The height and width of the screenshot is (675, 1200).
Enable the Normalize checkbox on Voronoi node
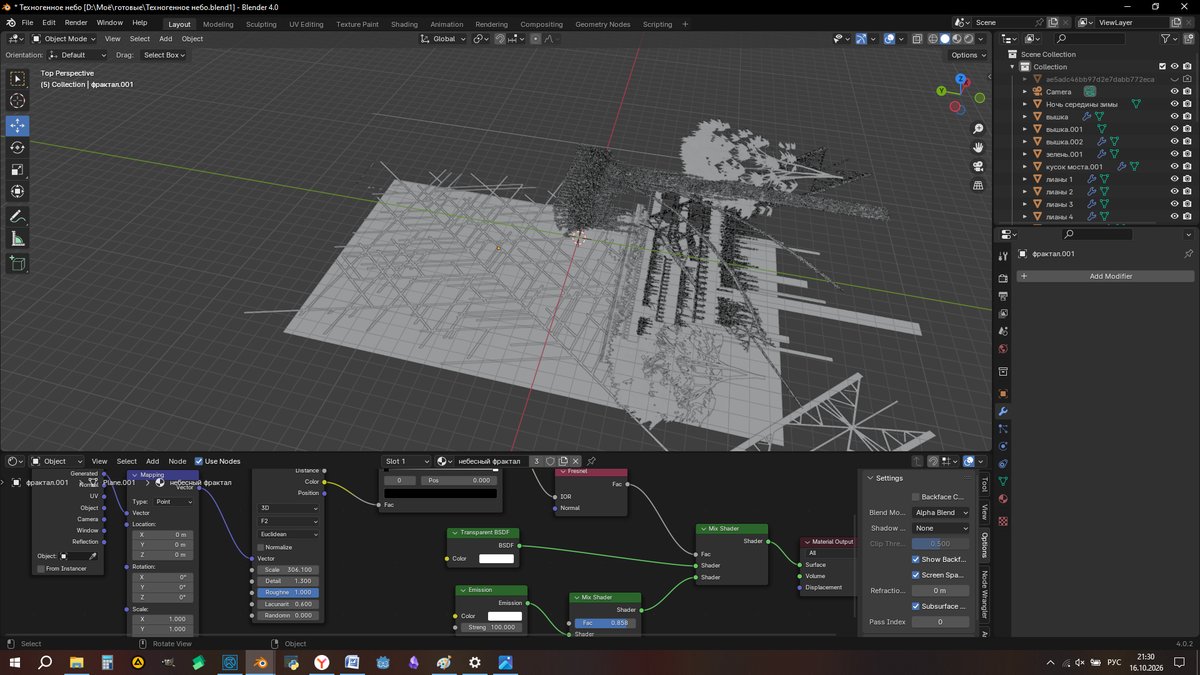pyautogui.click(x=261, y=547)
